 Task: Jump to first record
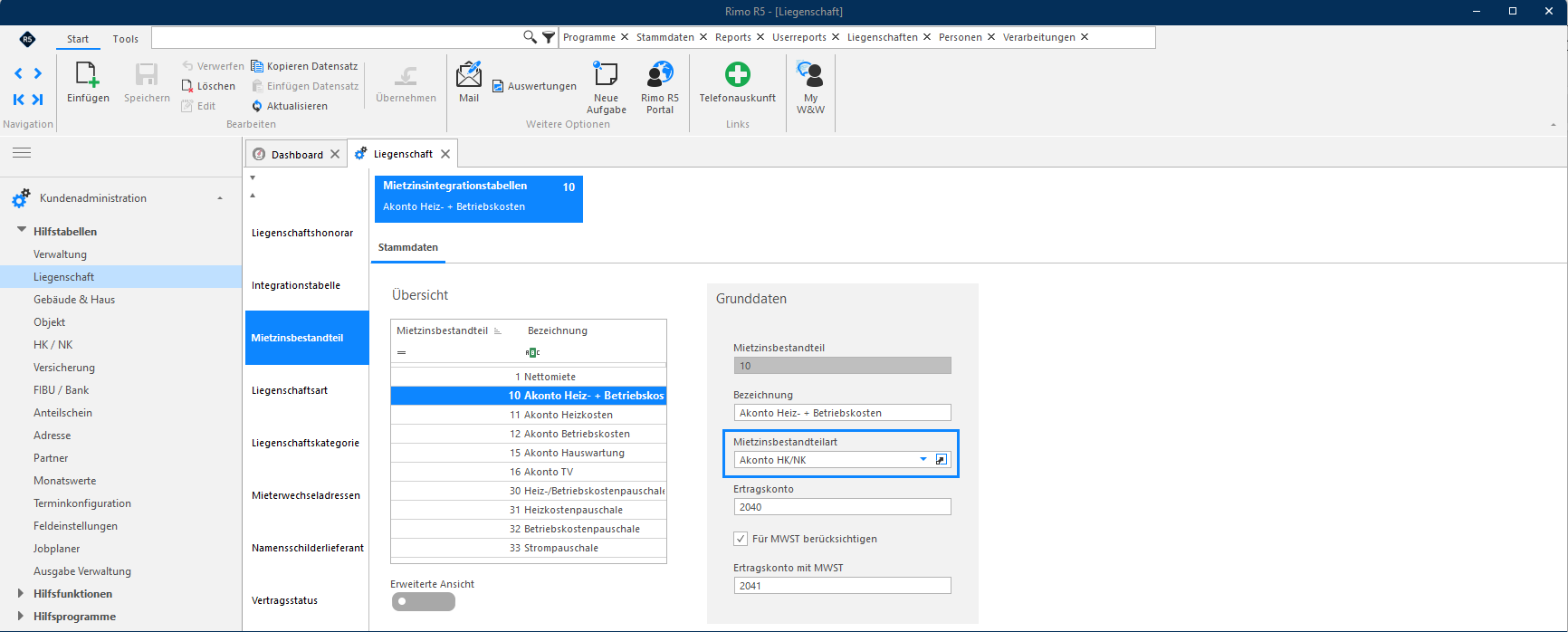[18, 100]
